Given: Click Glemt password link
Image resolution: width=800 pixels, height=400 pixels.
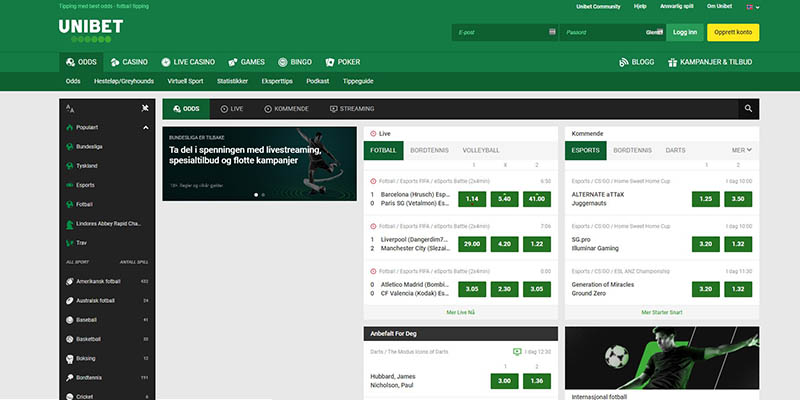Looking at the screenshot, I should tap(654, 32).
